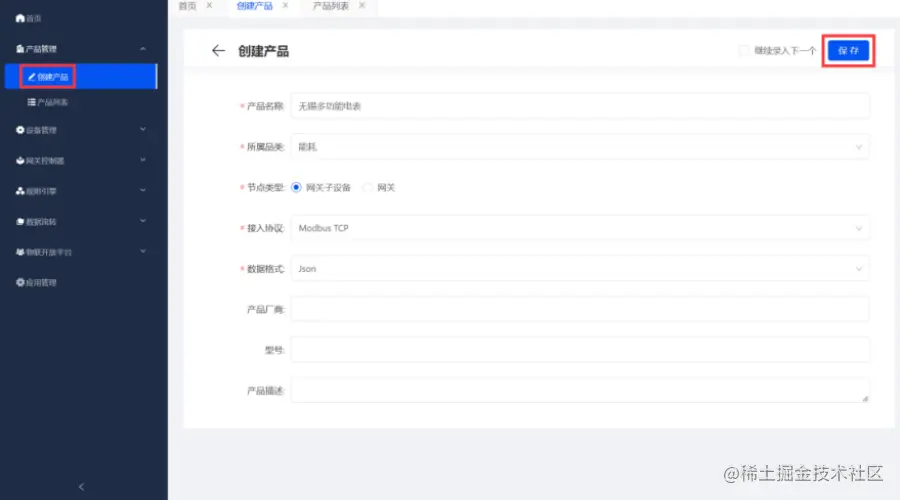Image resolution: width=900 pixels, height=500 pixels.
Task: Tick the 继续录入下一个 checkbox
Action: pos(744,51)
